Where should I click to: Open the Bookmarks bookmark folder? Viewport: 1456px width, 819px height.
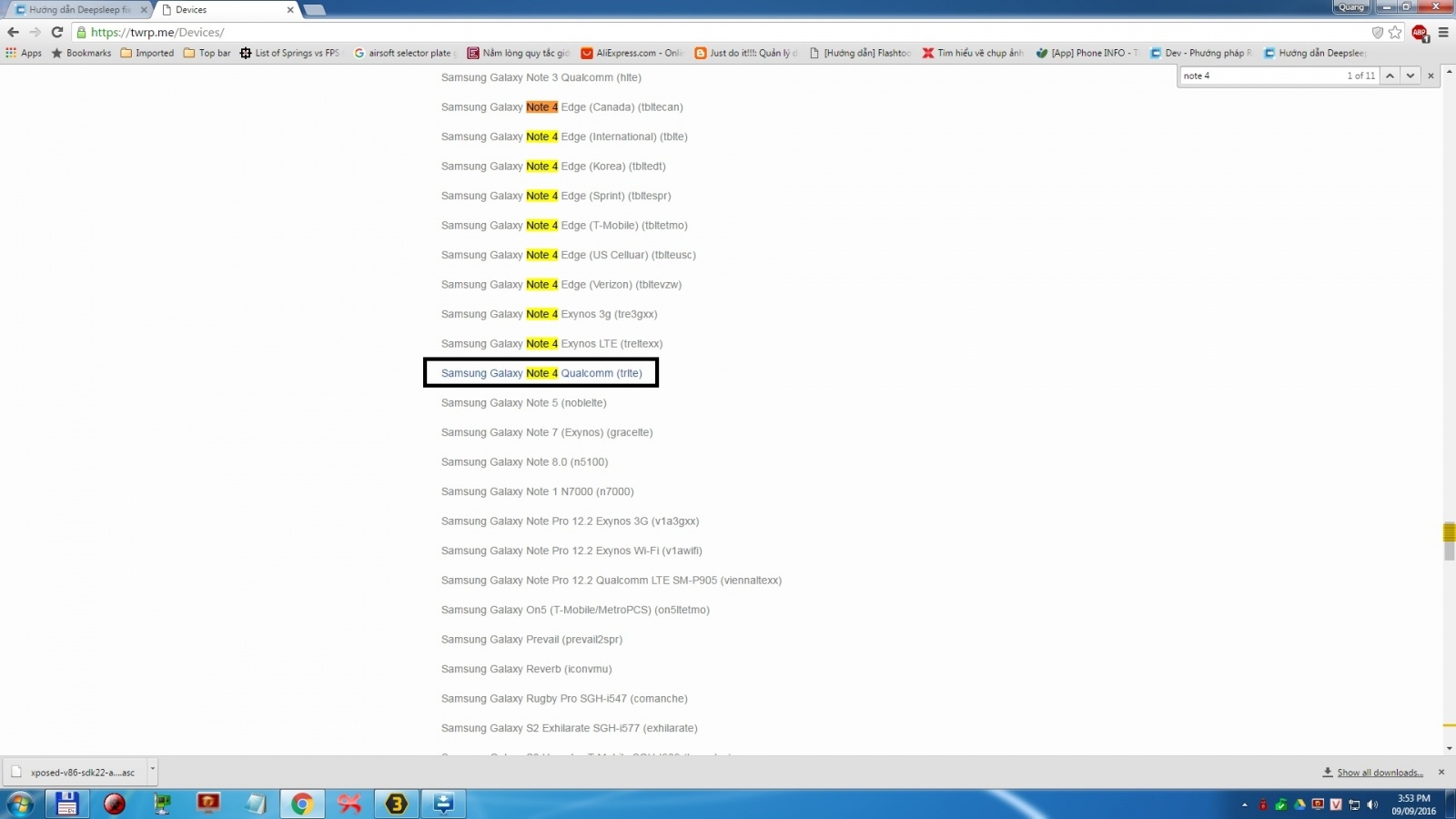coord(81,53)
